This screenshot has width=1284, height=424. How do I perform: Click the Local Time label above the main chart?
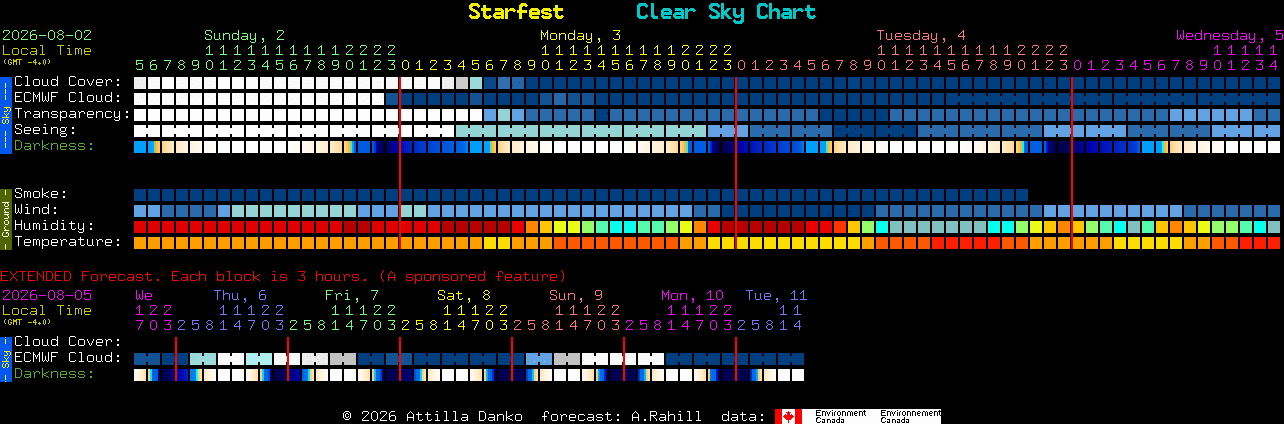pos(47,50)
